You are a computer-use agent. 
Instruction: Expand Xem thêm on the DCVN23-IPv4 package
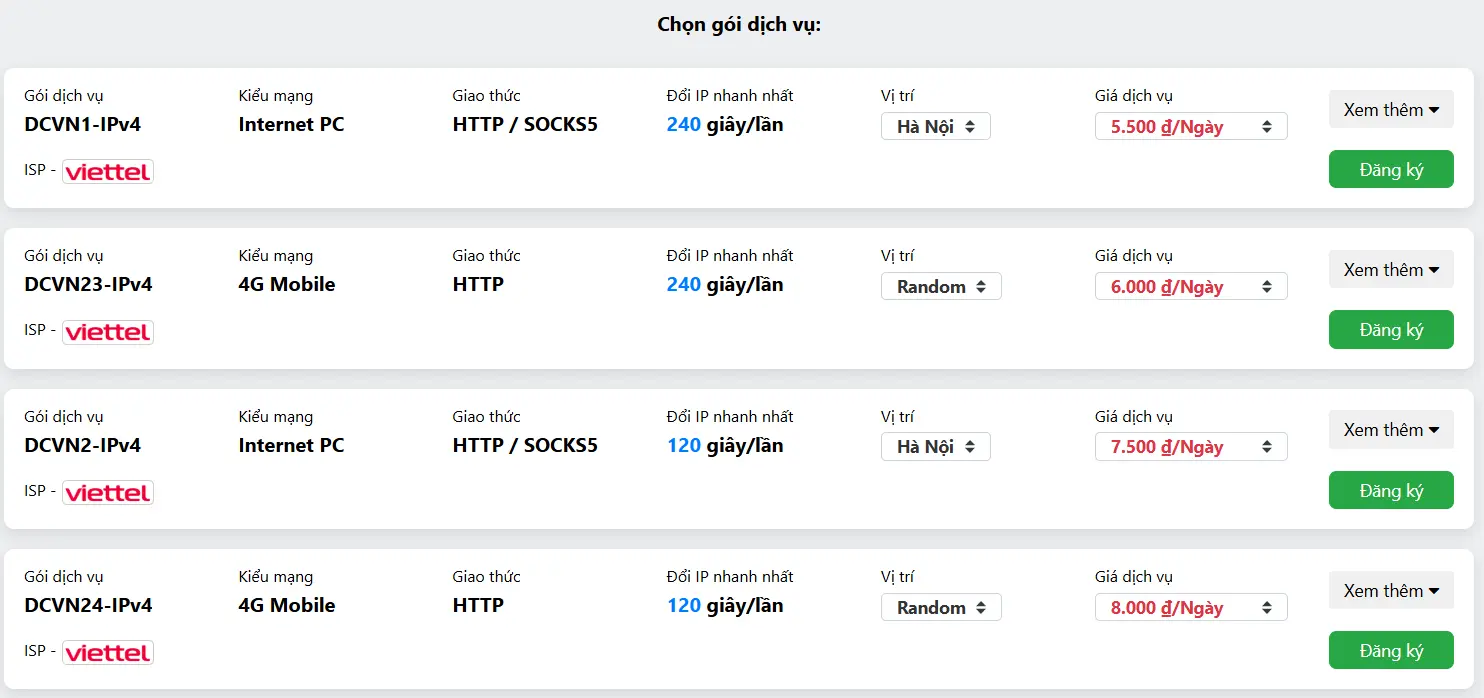tap(1390, 269)
